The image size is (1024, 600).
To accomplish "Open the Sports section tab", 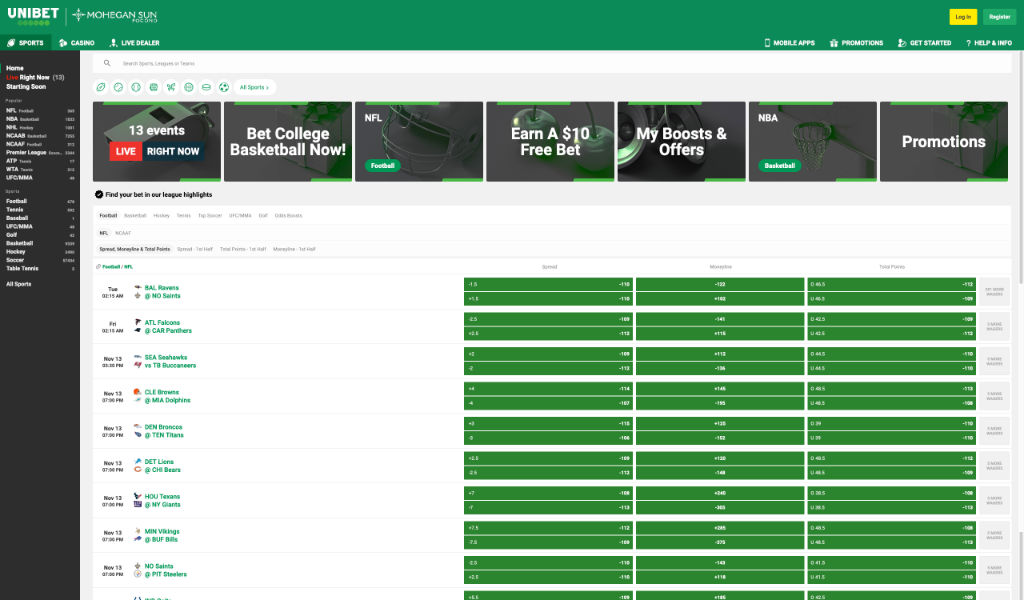I will pyautogui.click(x=25, y=42).
